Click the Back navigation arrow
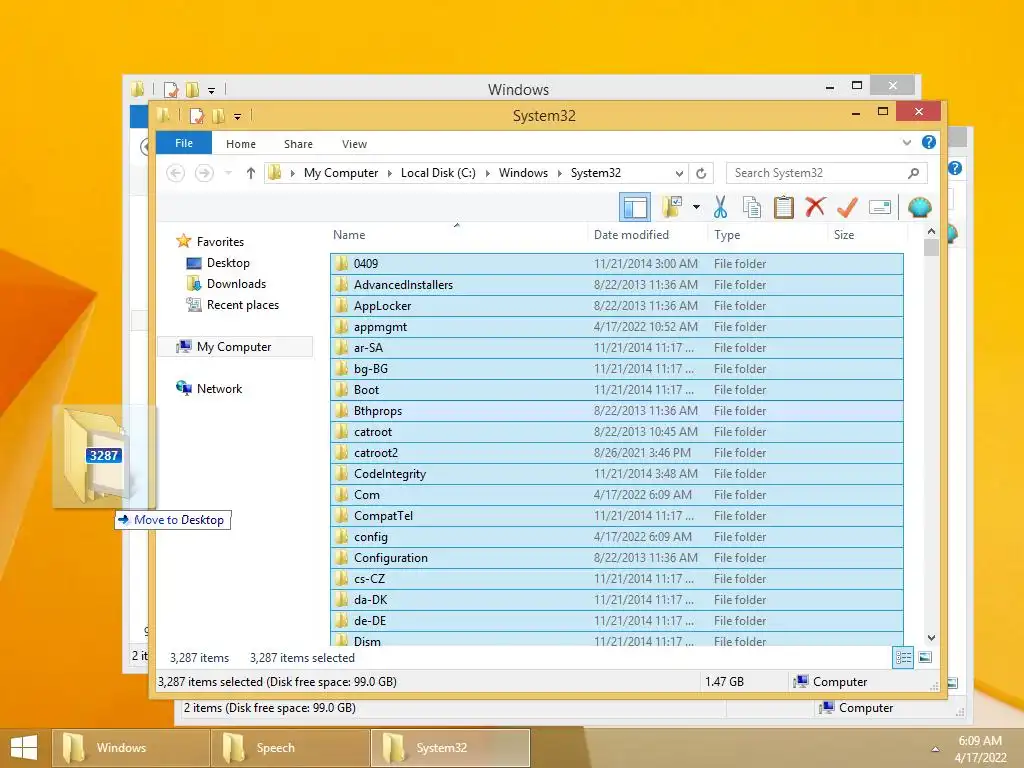The height and width of the screenshot is (768, 1024). pos(175,173)
